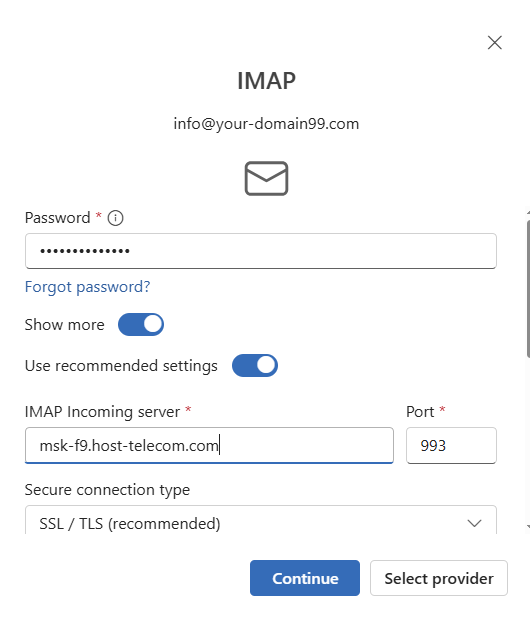The image size is (530, 622).
Task: Toggle the Show more switch
Action: 141,324
